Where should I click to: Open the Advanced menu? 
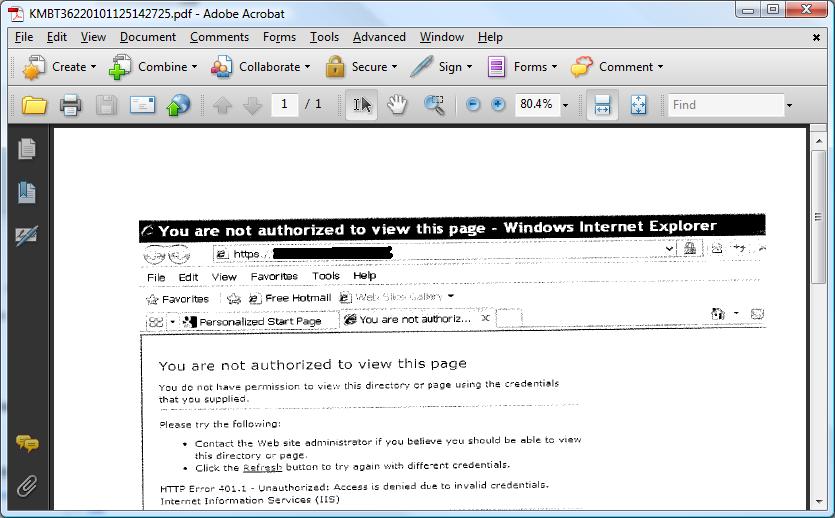pyautogui.click(x=379, y=37)
